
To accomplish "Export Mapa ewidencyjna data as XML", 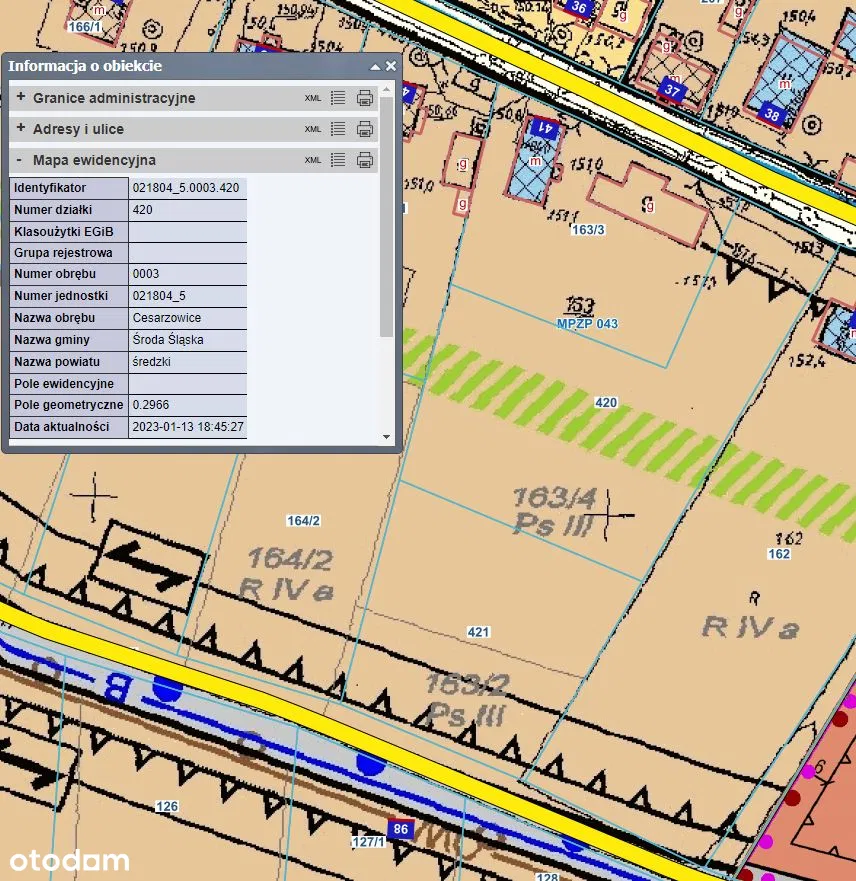I will click(313, 161).
